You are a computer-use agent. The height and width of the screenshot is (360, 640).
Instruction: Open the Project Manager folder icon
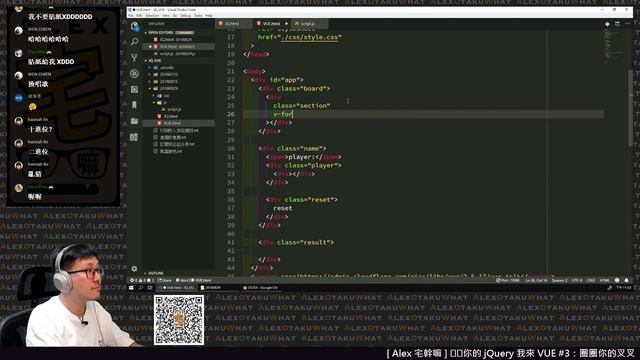134,121
